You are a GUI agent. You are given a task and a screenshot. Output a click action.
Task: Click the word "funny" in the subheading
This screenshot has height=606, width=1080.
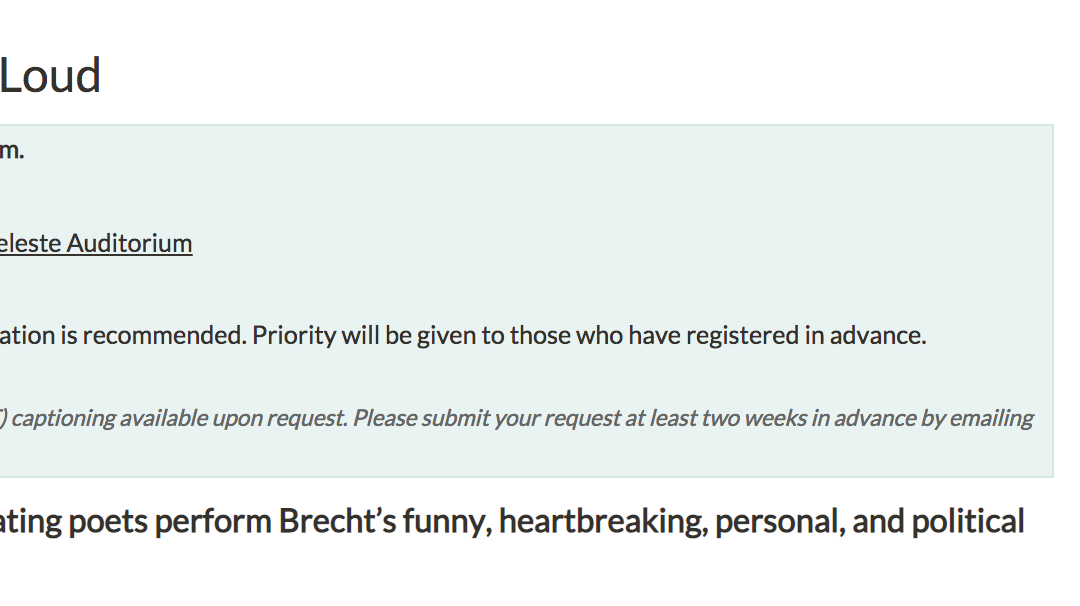pyautogui.click(x=448, y=522)
